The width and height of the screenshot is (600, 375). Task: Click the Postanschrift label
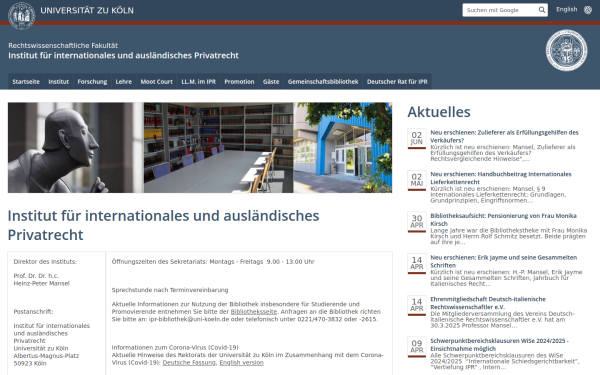[x=33, y=312]
